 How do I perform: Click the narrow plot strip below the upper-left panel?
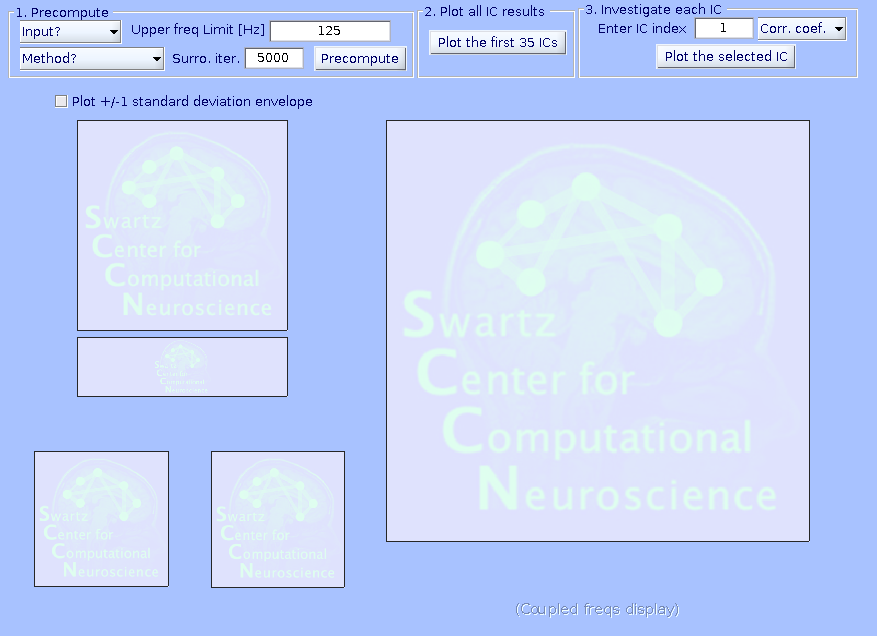(x=182, y=367)
